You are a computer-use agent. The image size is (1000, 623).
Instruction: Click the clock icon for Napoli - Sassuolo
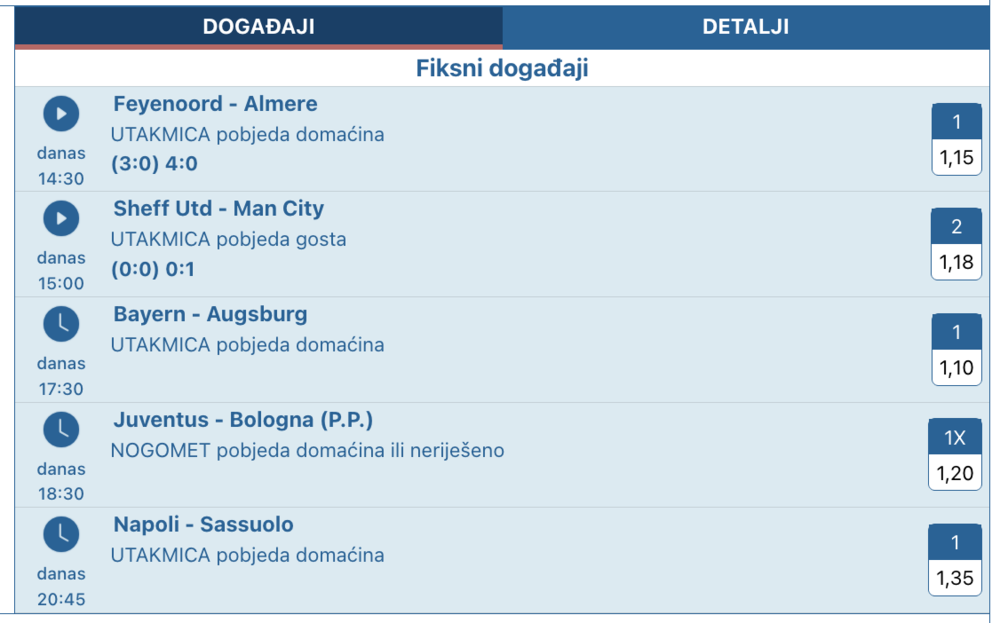click(x=61, y=535)
